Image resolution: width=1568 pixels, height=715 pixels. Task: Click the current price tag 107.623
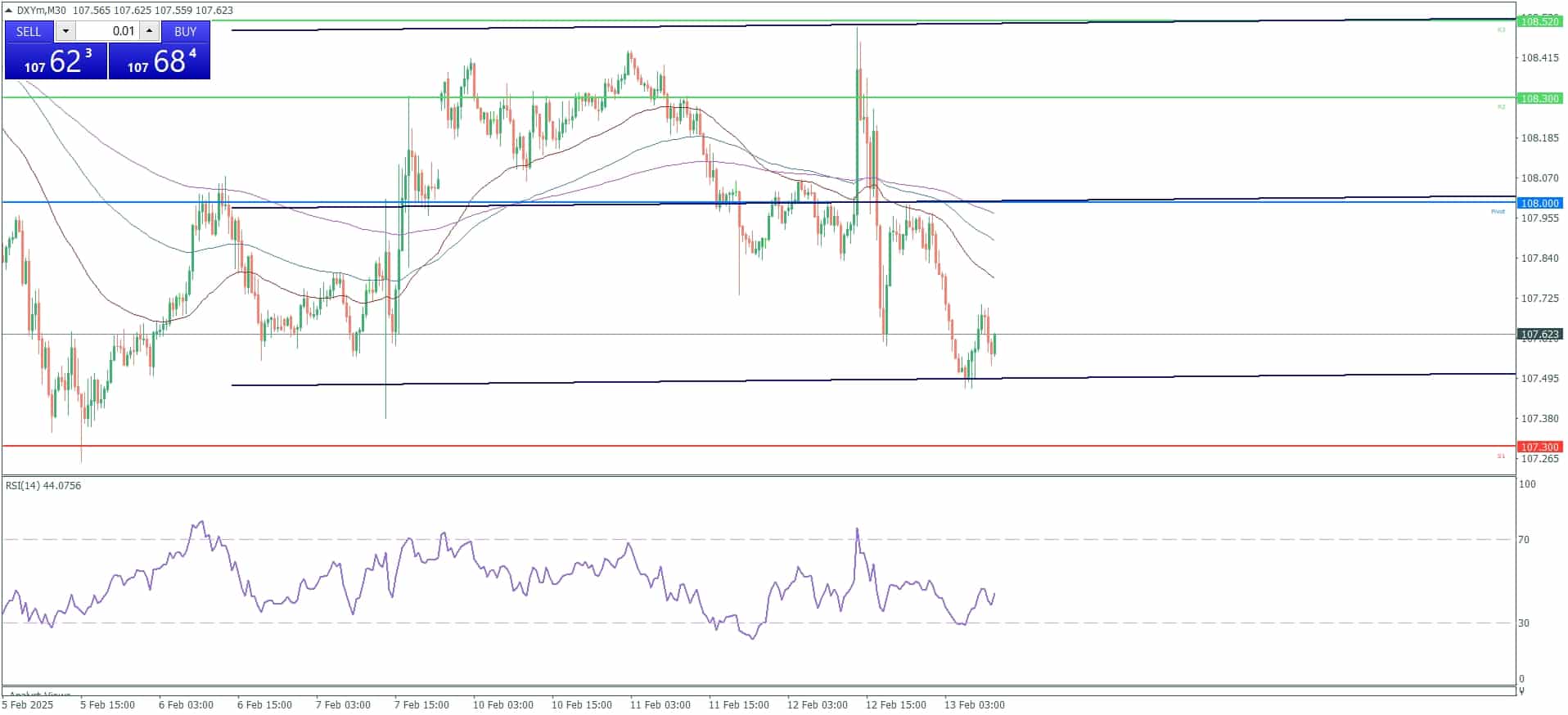(x=1539, y=334)
